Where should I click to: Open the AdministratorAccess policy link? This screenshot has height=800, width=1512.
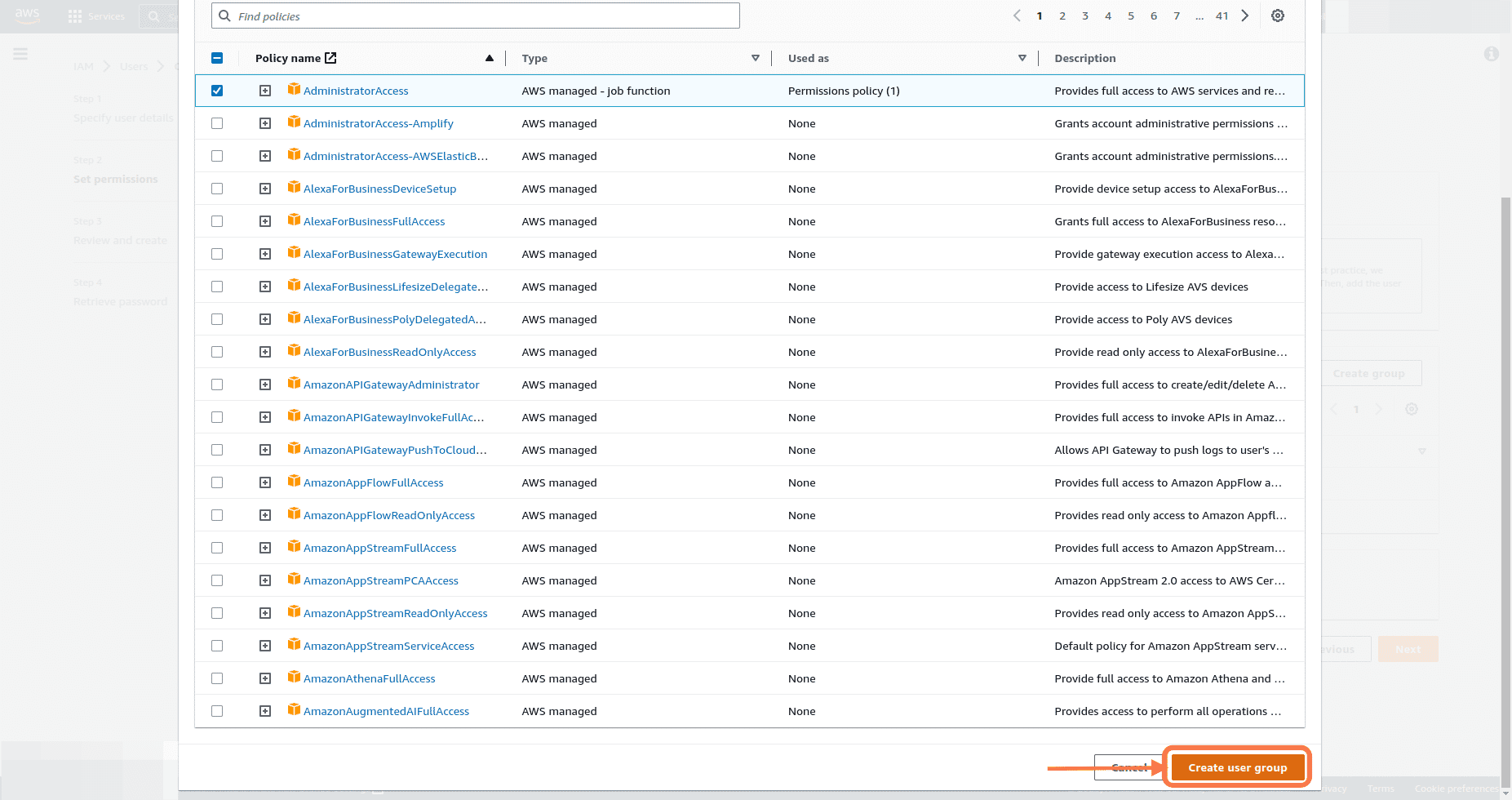coord(356,91)
